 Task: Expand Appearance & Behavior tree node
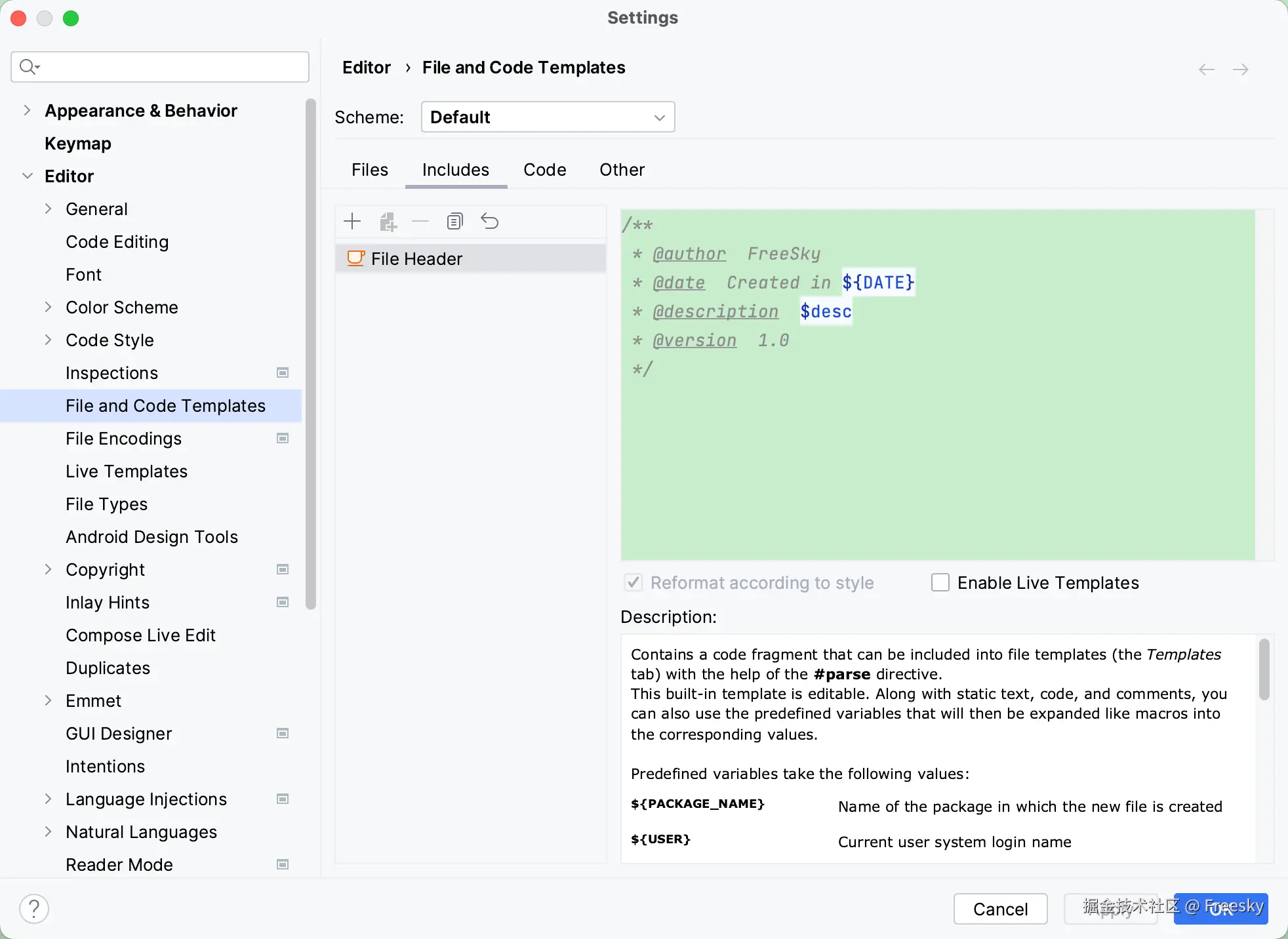click(27, 110)
